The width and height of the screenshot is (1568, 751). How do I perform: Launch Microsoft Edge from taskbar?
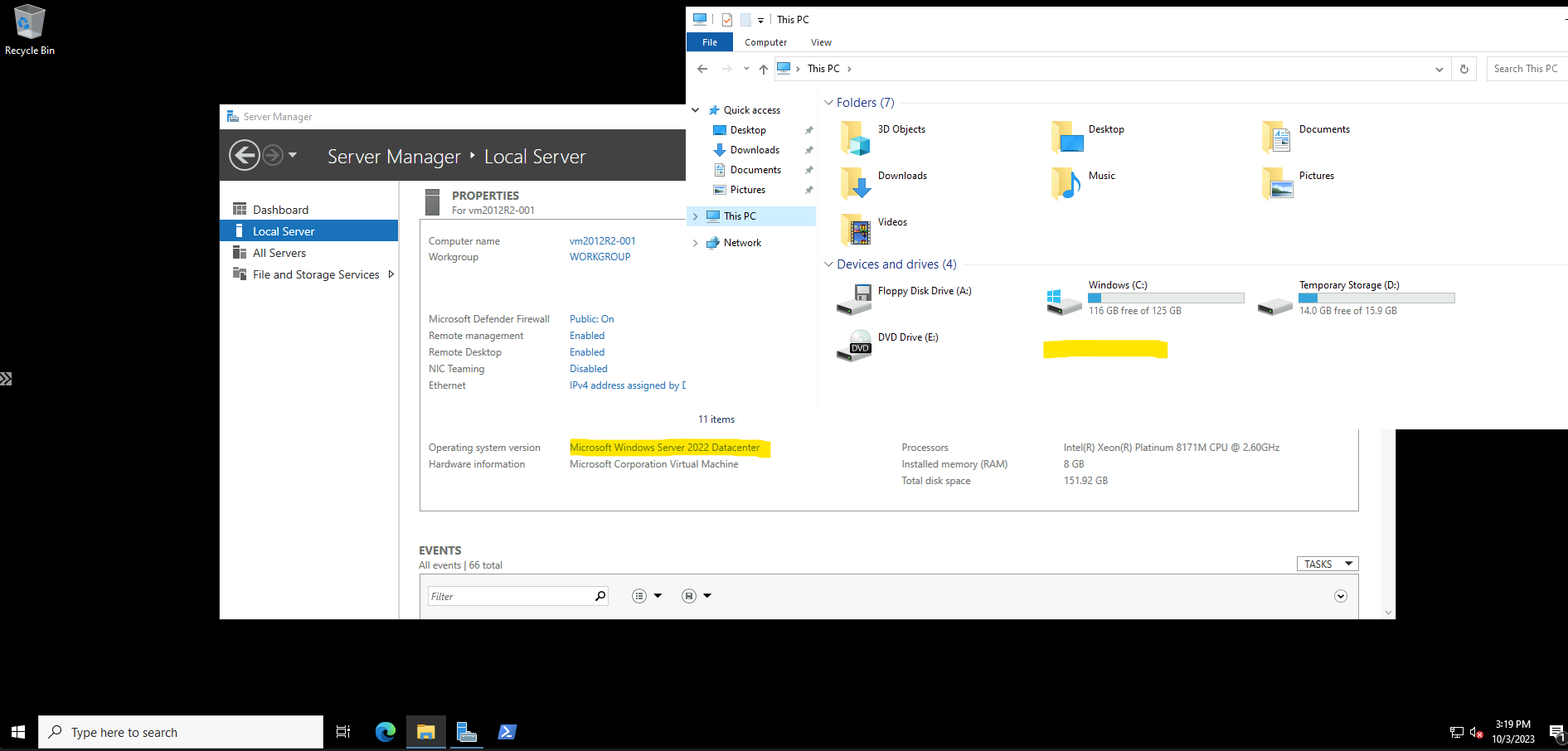386,732
